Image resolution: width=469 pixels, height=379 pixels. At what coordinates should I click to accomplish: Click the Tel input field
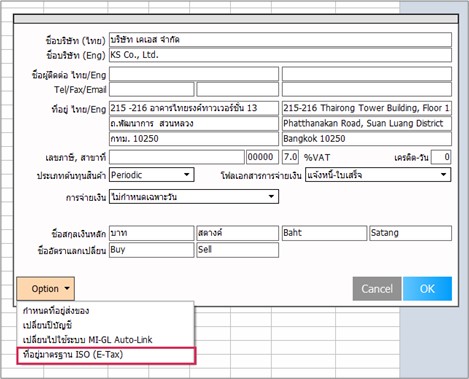[x=152, y=89]
